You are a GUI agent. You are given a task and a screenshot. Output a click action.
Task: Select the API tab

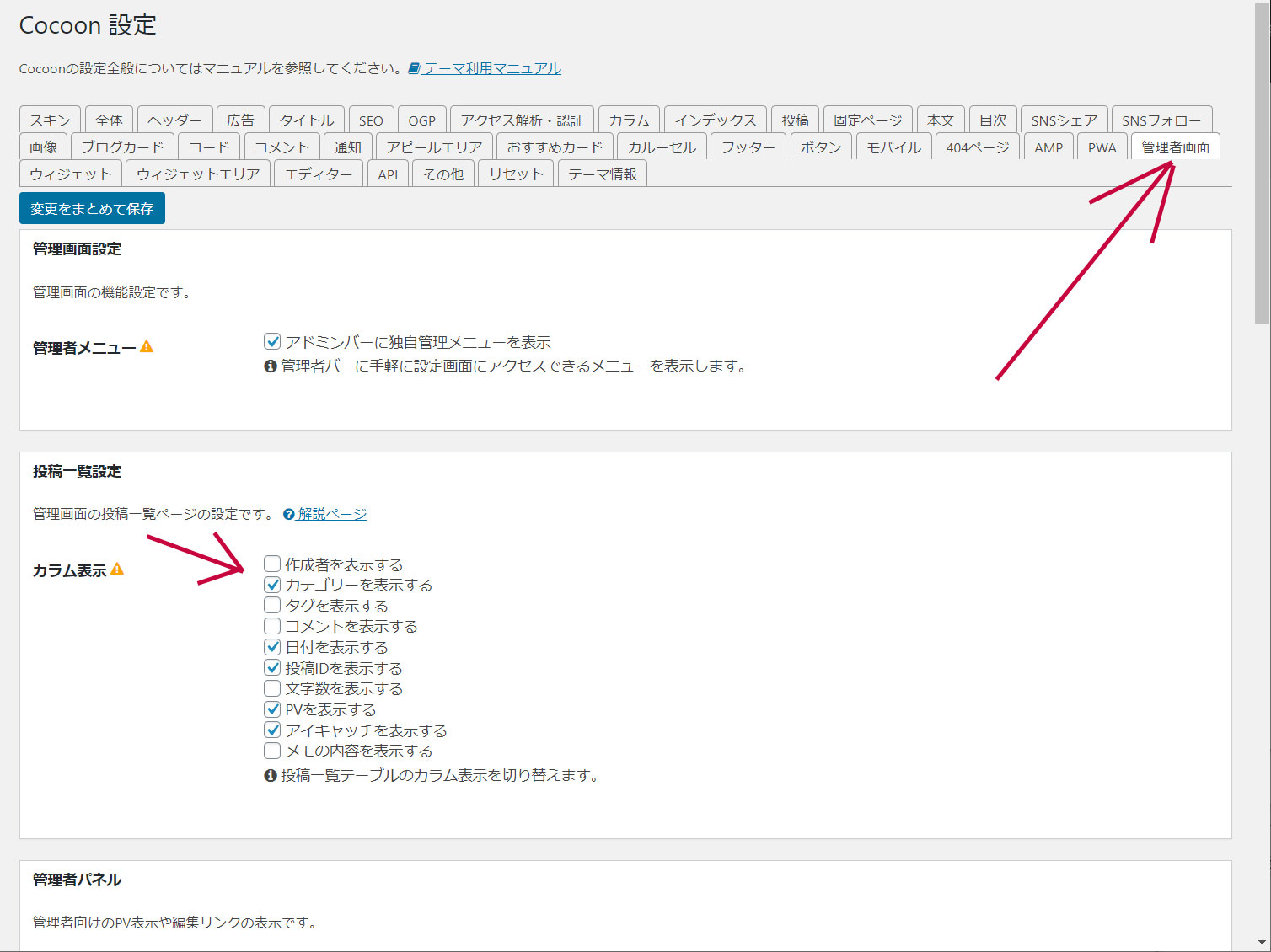click(389, 174)
